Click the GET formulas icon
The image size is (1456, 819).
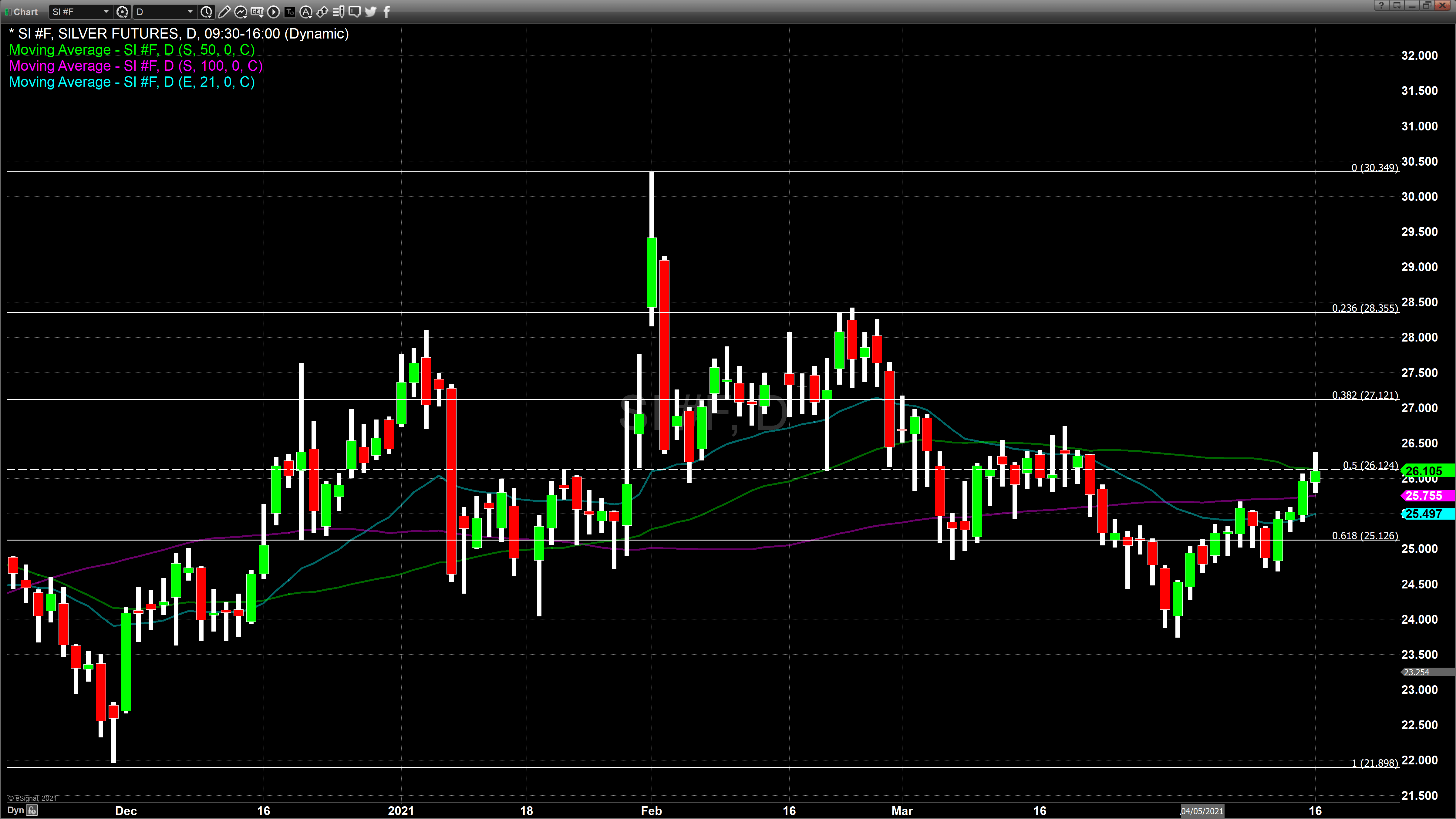[x=257, y=11]
